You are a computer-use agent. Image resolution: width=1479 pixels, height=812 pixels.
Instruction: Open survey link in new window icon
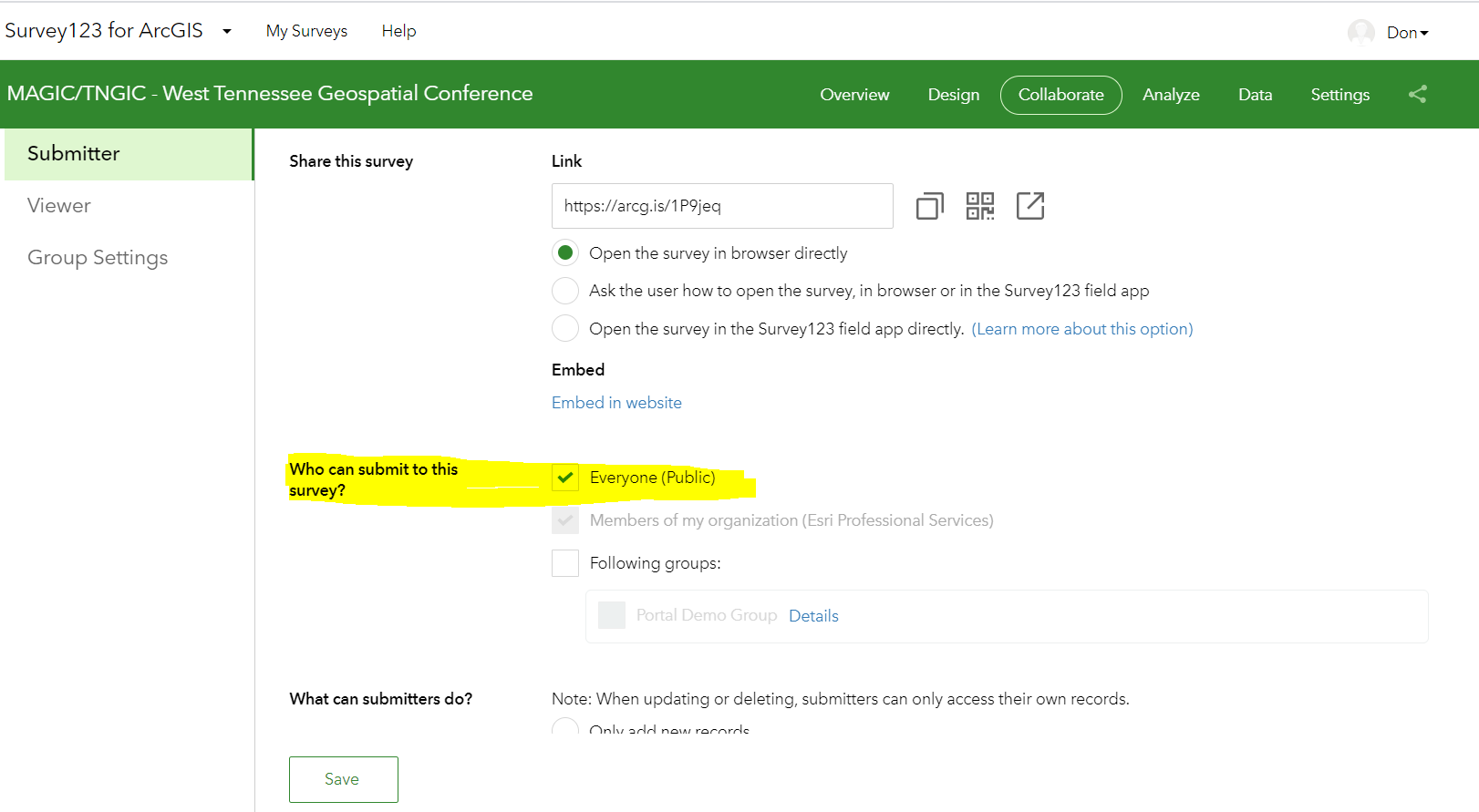coord(1030,206)
